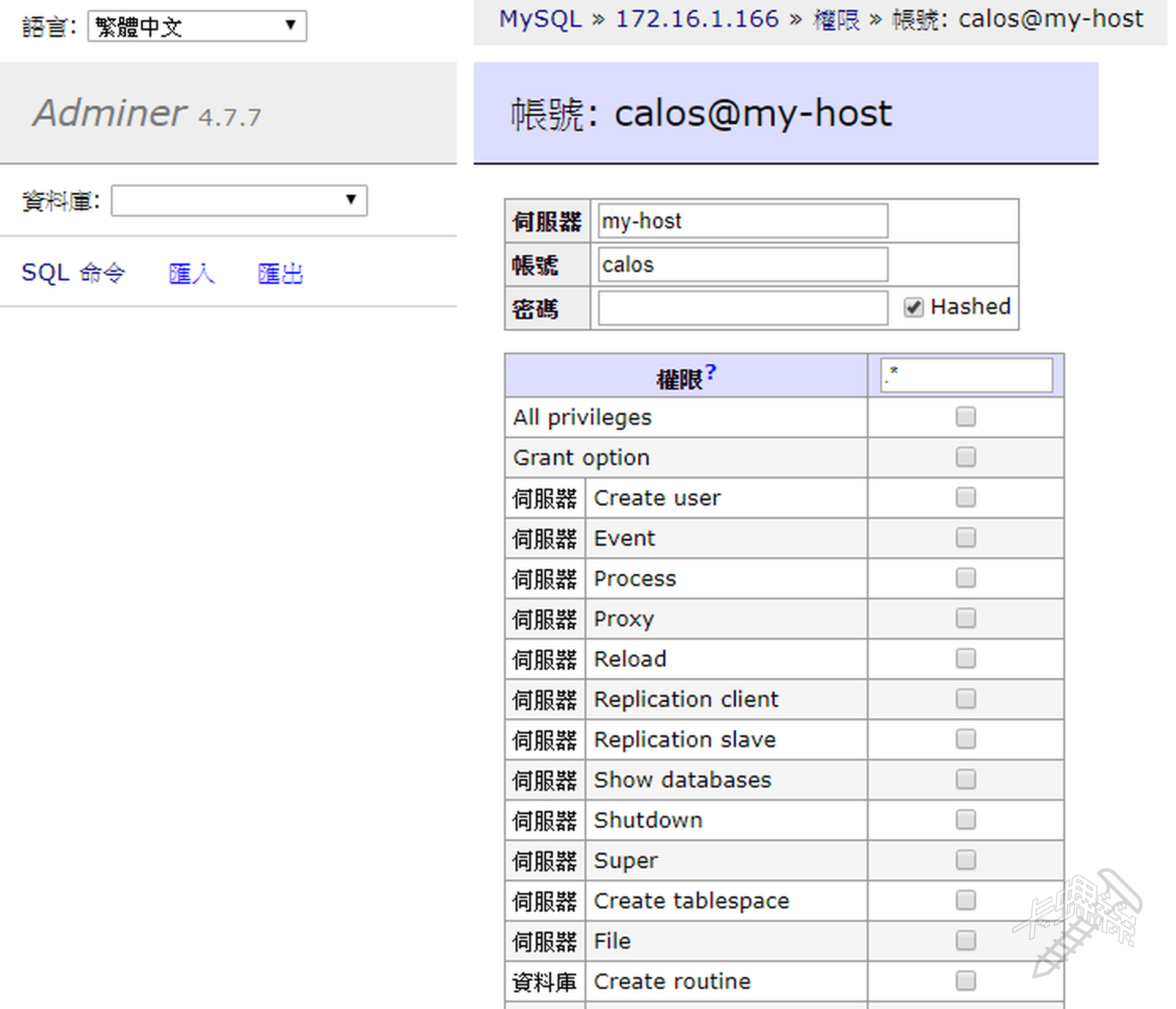
Task: Click the 匯入 import link
Action: 192,273
